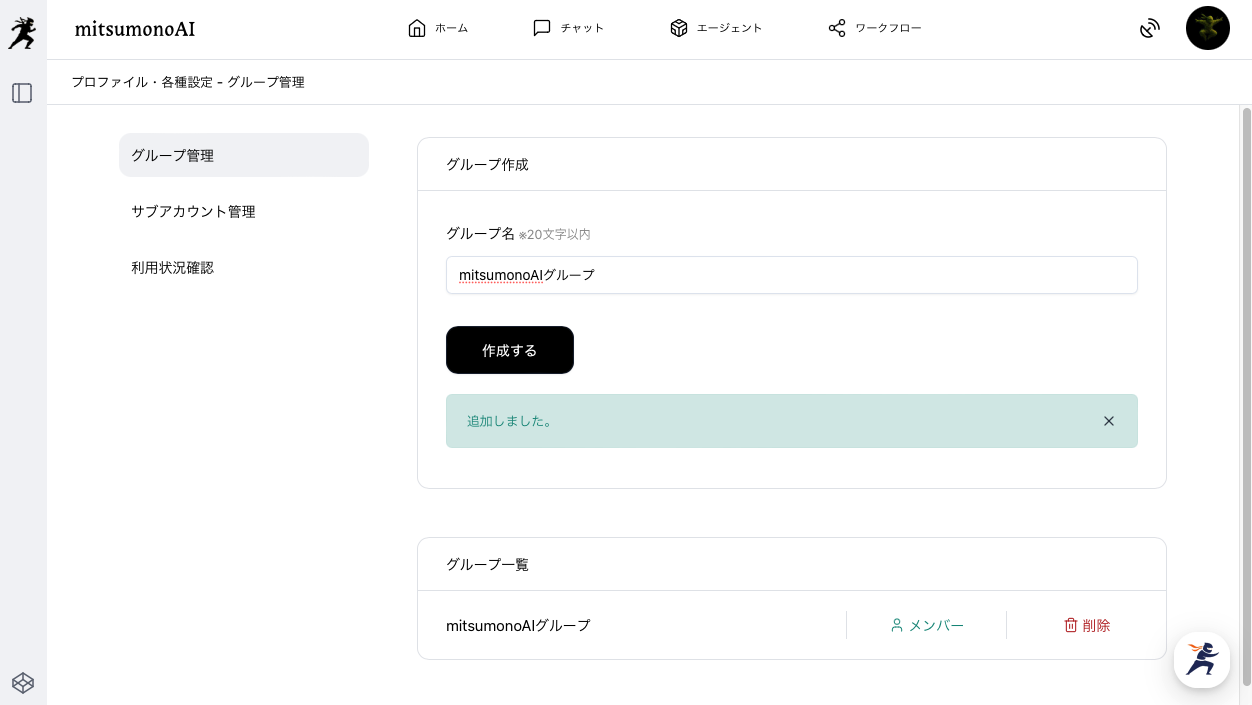Open the user profile avatar
The height and width of the screenshot is (705, 1252).
pos(1207,28)
